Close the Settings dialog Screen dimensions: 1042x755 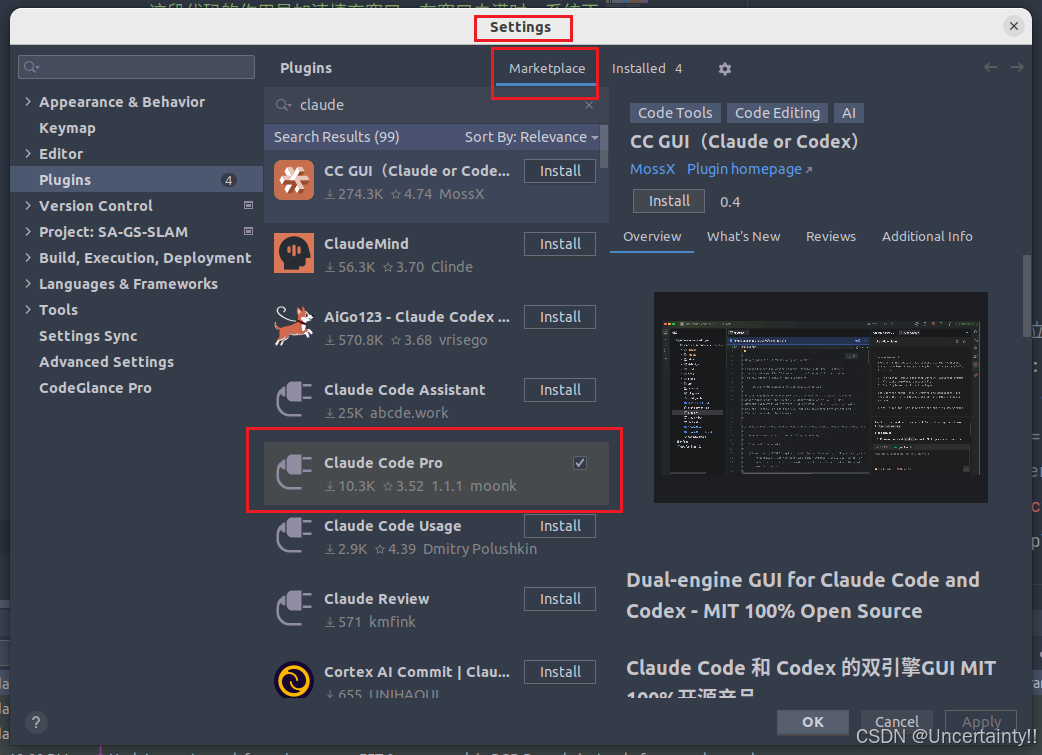(x=1013, y=26)
